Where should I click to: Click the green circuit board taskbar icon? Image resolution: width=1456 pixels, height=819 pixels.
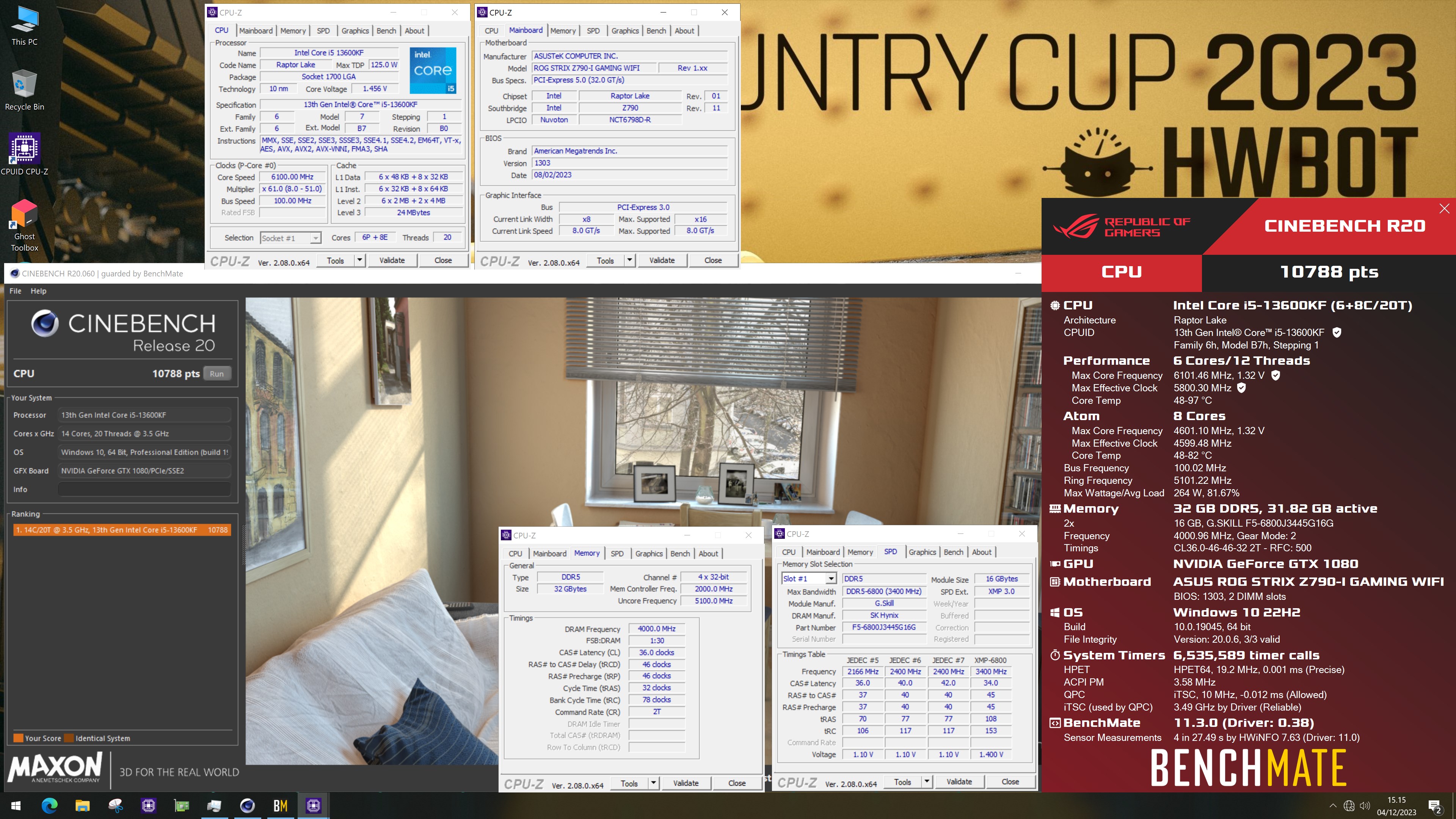pos(182,805)
